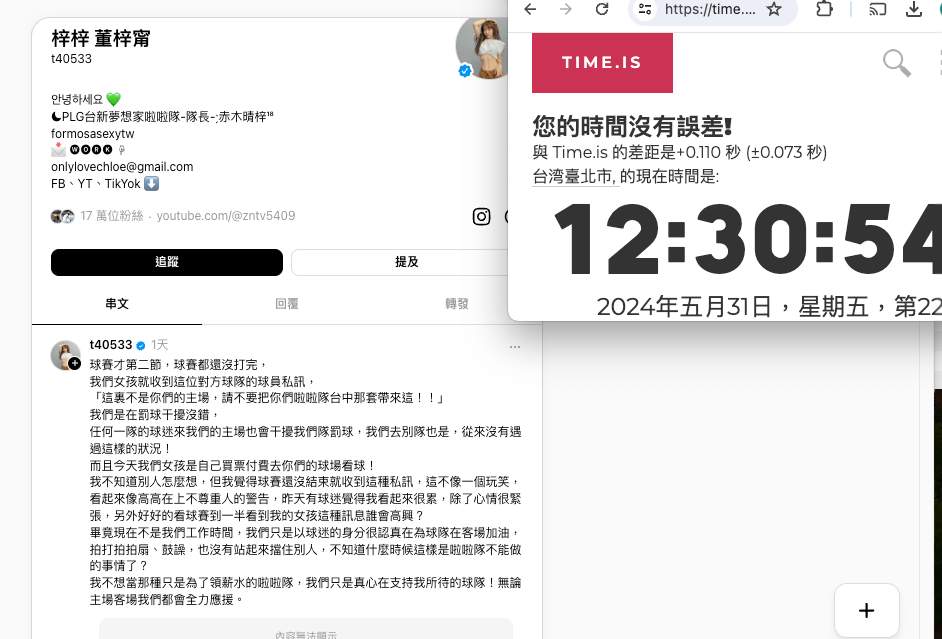The image size is (942, 639).
Task: Click the cast media icon
Action: tap(878, 9)
